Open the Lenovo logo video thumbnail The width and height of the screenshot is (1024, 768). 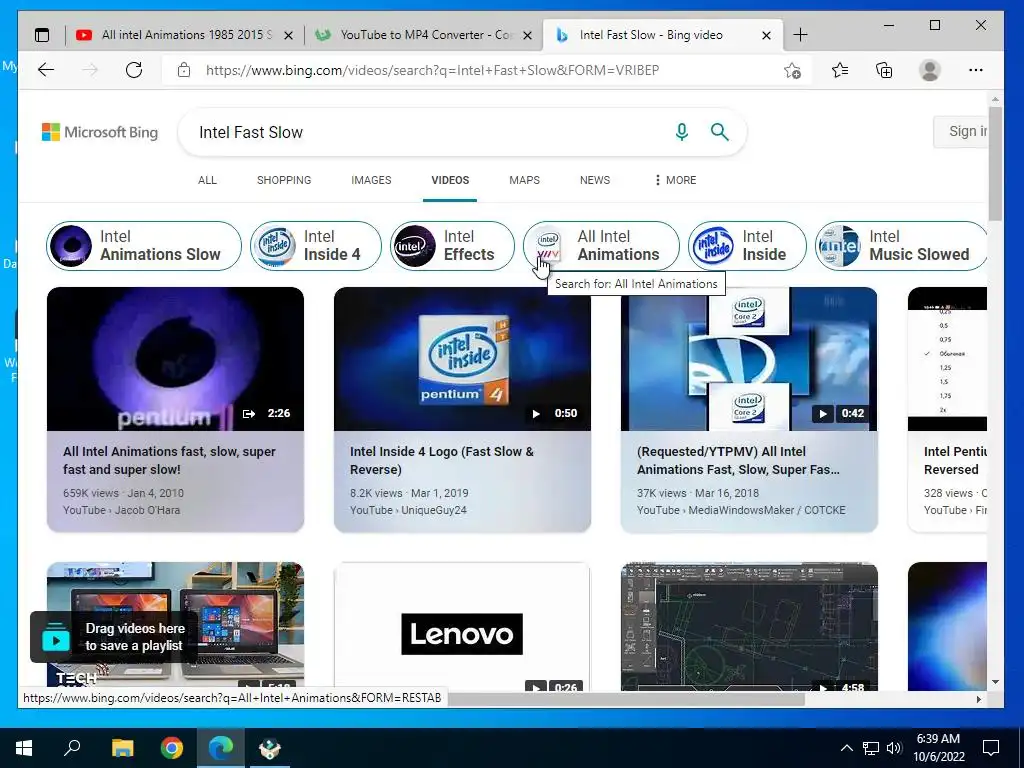462,627
